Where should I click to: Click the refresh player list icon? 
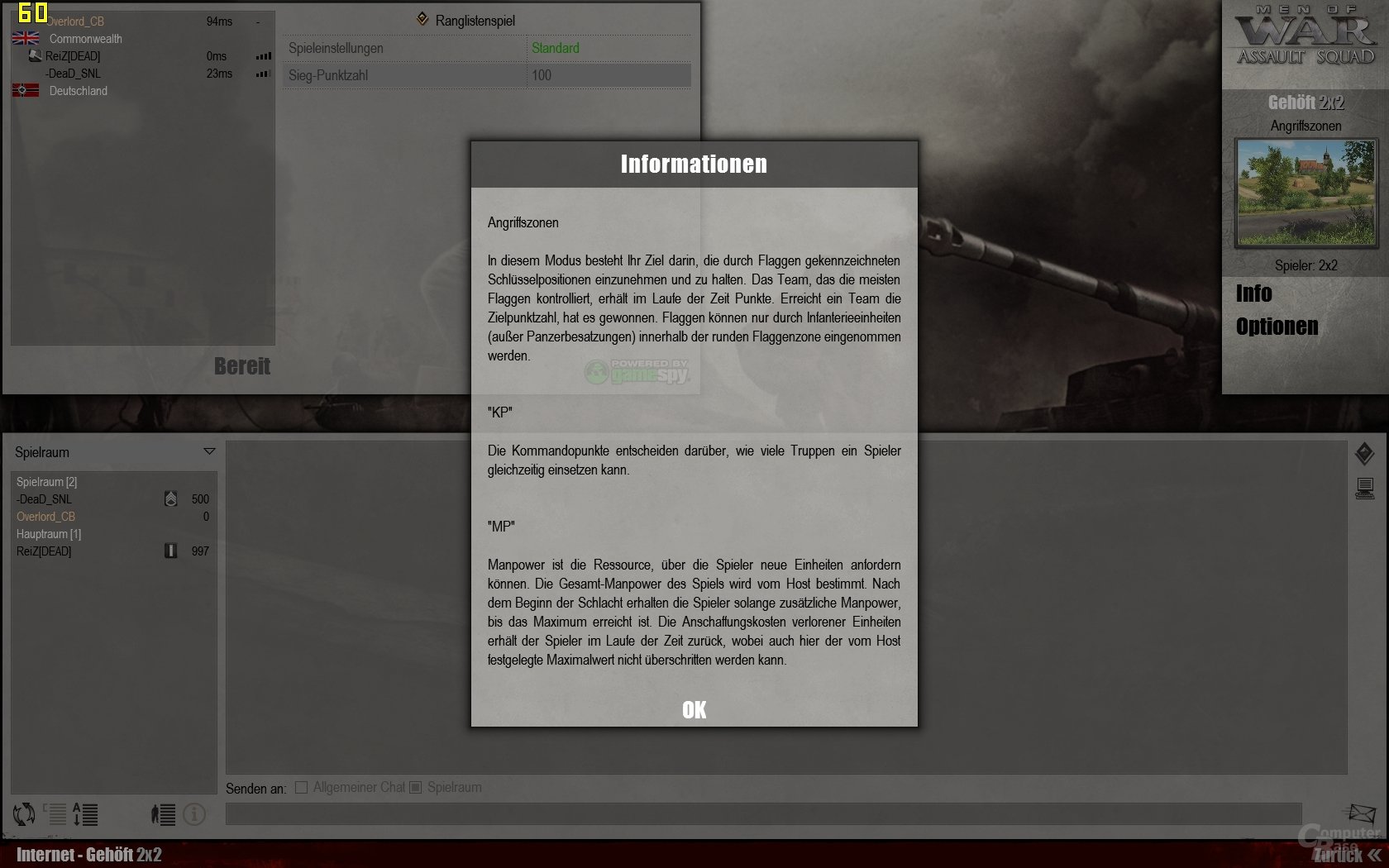coord(24,814)
